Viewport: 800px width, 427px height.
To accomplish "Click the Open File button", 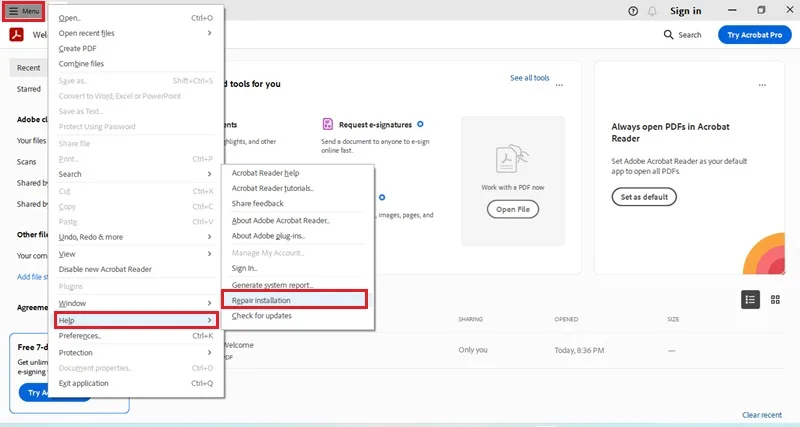I will [513, 209].
